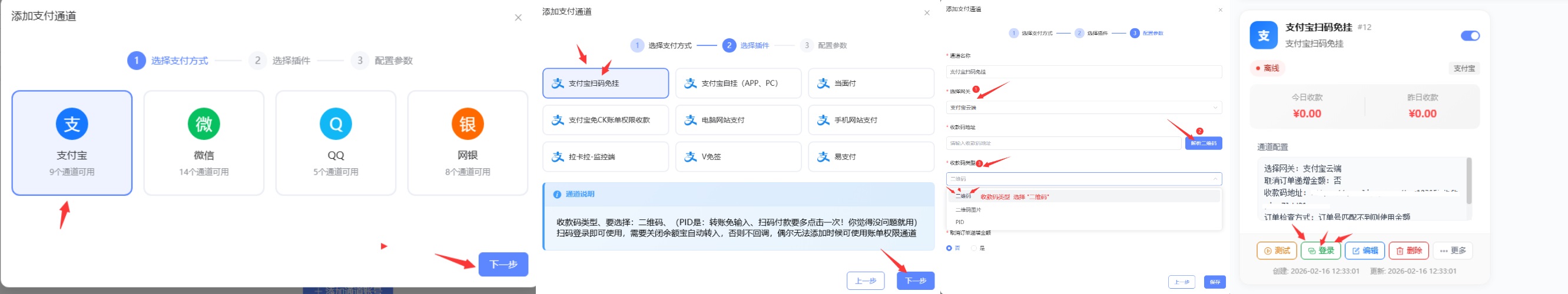The width and height of the screenshot is (1568, 294).
Task: Click 上一步 below the 通道说明 box
Action: pos(866,280)
